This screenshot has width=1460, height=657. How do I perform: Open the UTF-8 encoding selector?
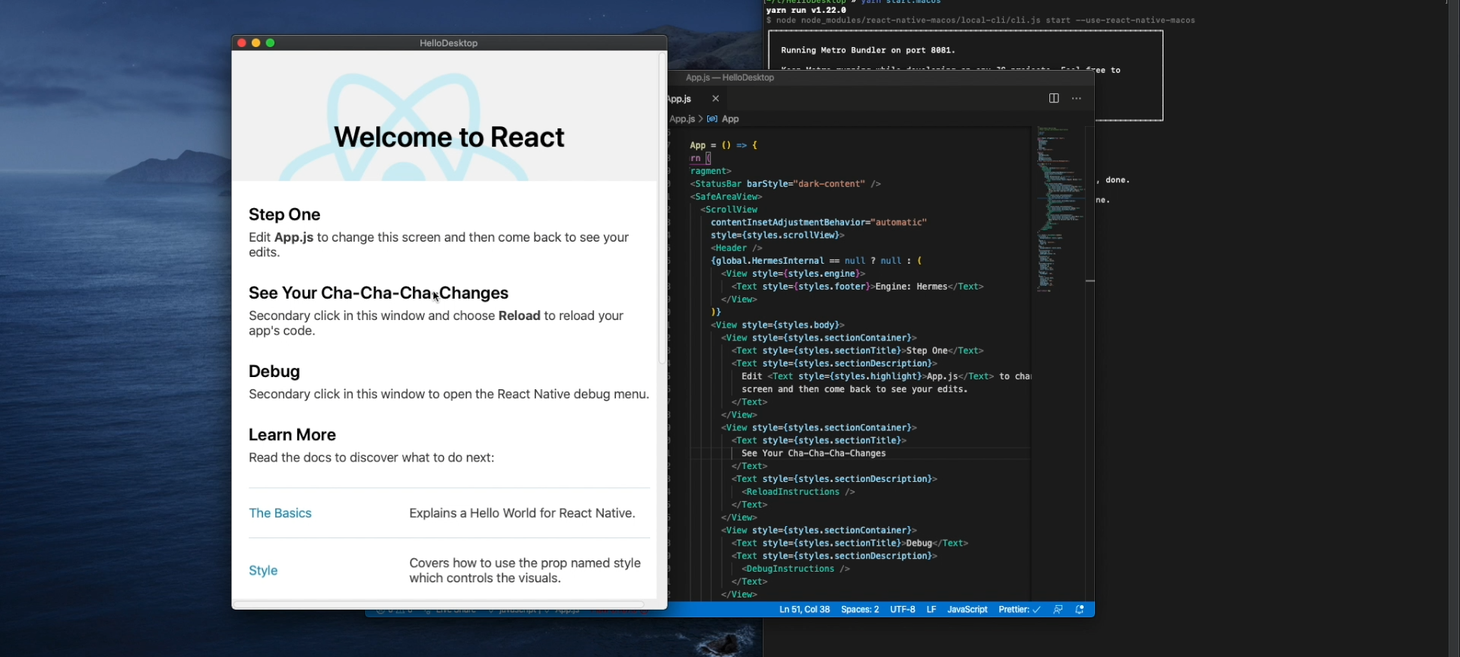902,609
